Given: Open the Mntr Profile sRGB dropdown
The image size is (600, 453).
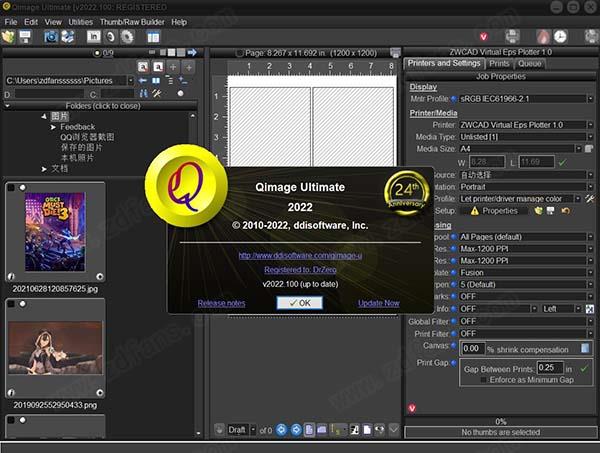Looking at the screenshot, I should (x=590, y=99).
